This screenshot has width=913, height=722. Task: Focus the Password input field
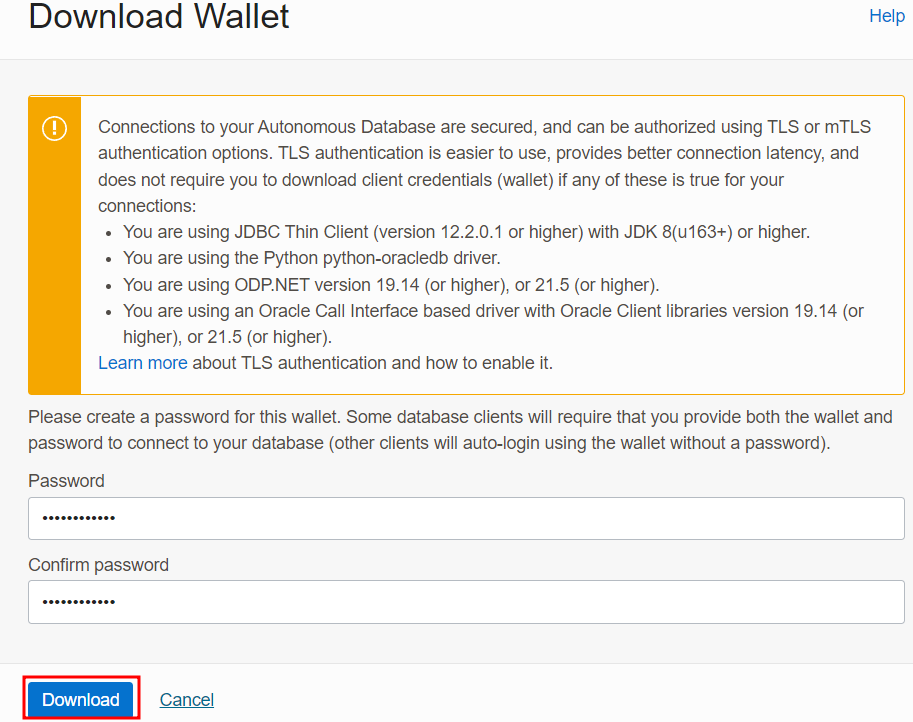click(x=466, y=518)
